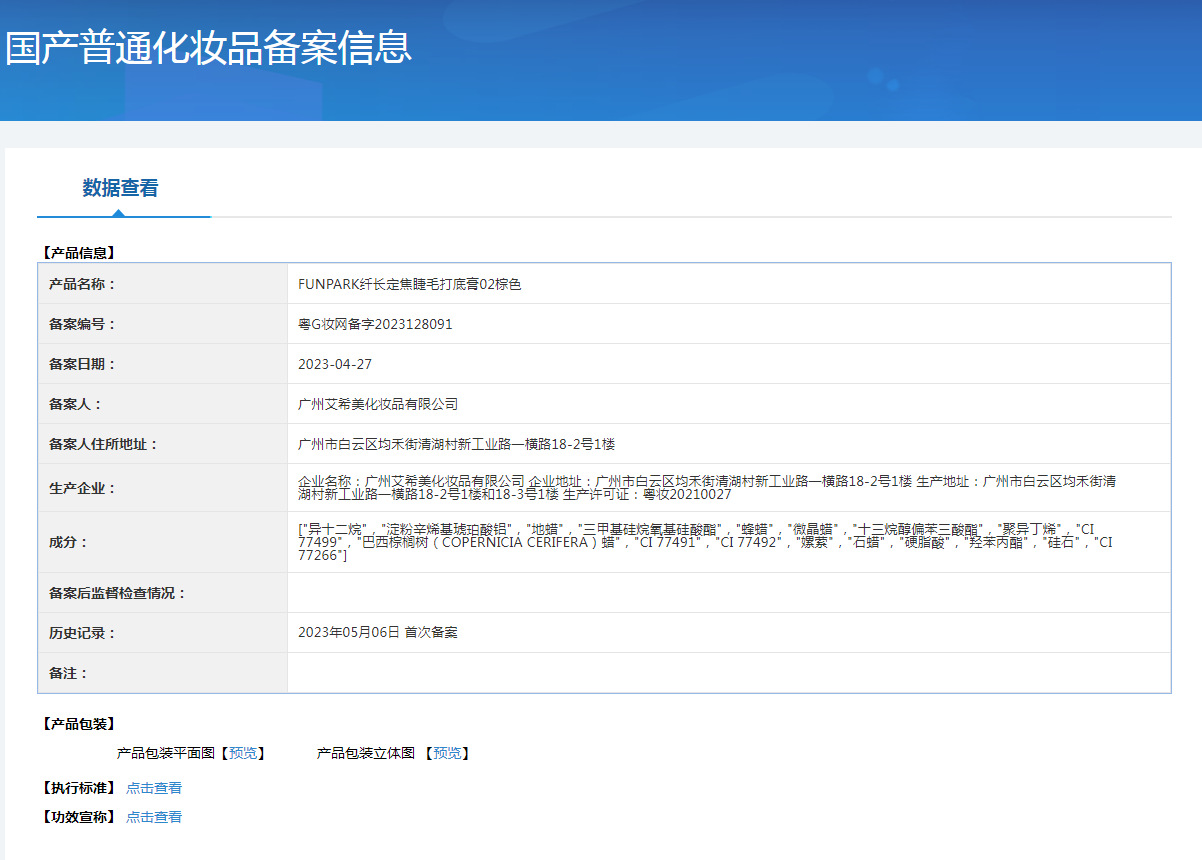Screen dimensions: 1202x860
Task: Click the 成分 ingredient list text
Action: [x=705, y=542]
